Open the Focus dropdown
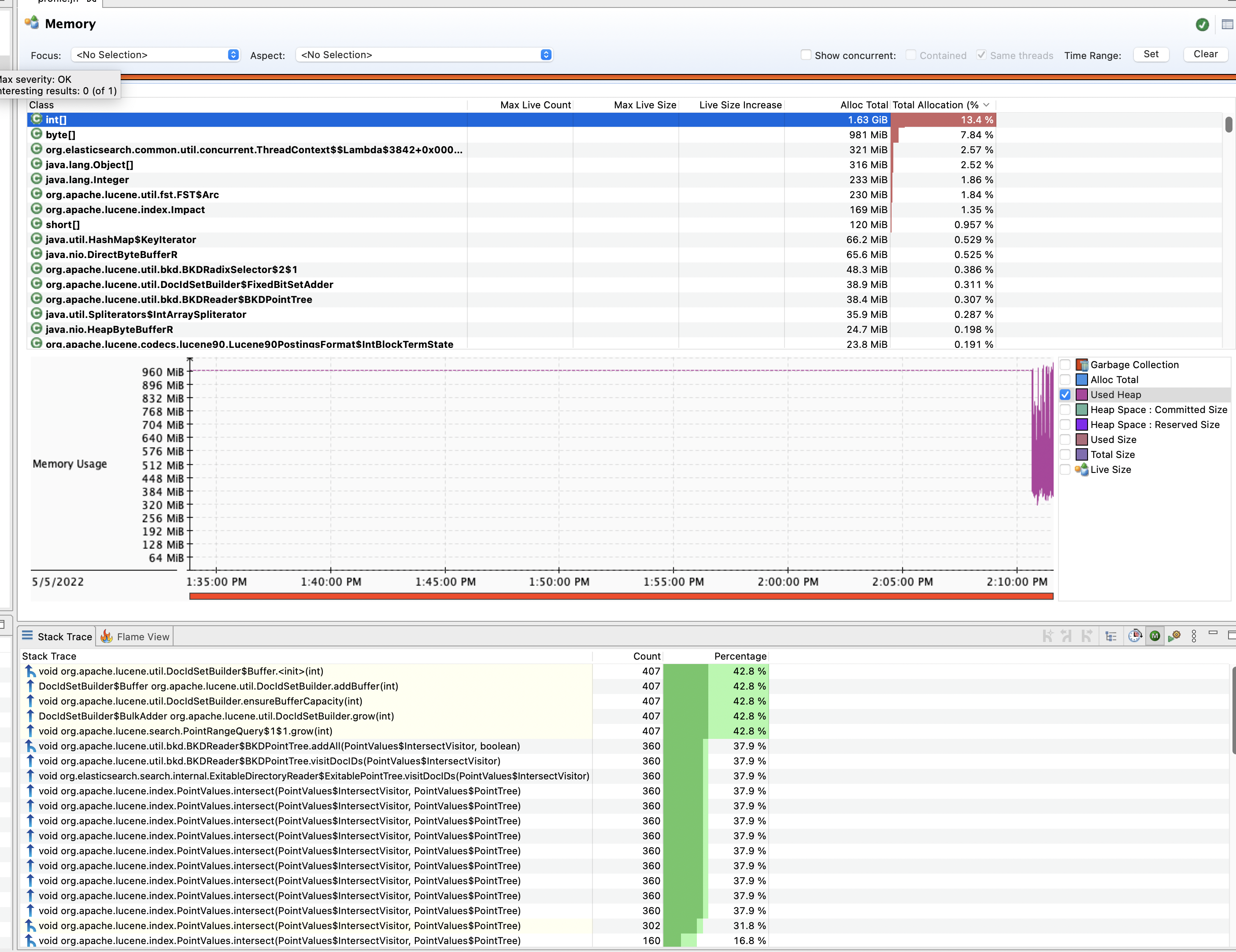 [155, 55]
